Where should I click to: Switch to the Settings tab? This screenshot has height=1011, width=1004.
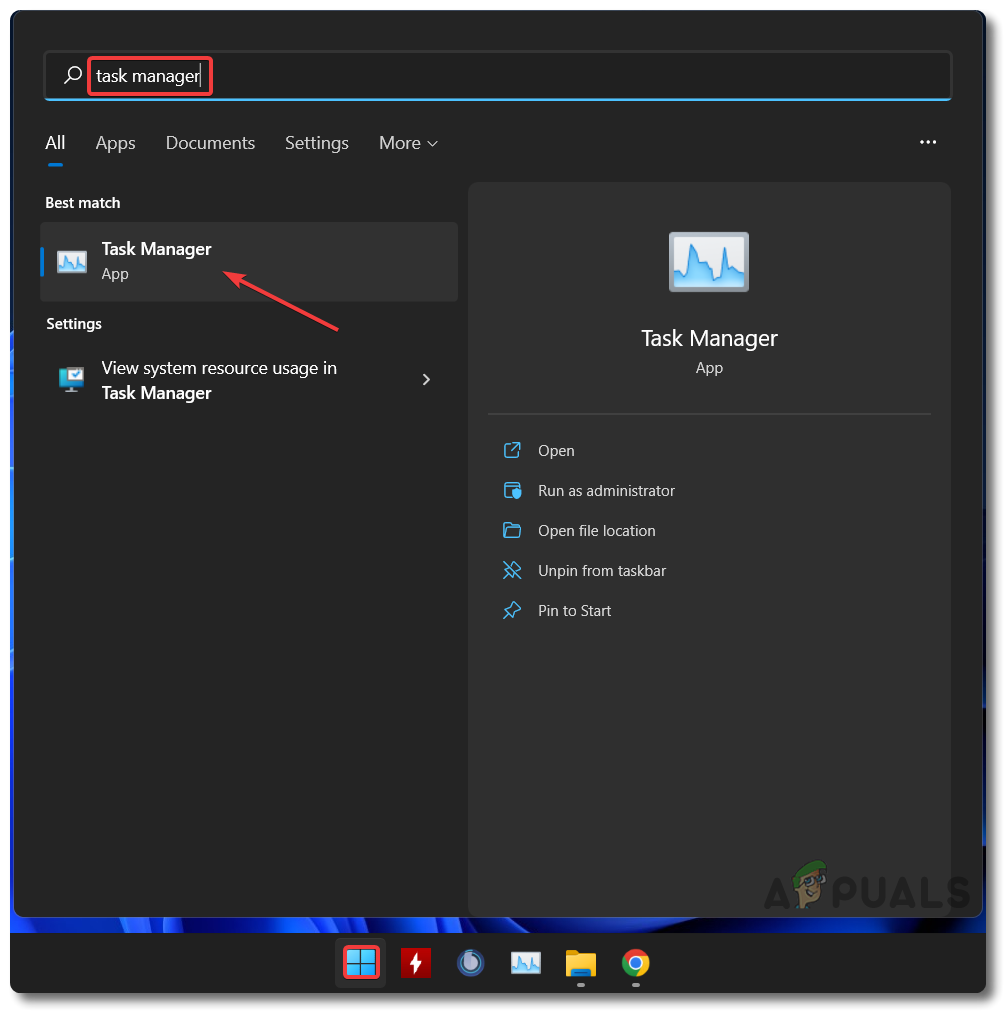coord(317,142)
